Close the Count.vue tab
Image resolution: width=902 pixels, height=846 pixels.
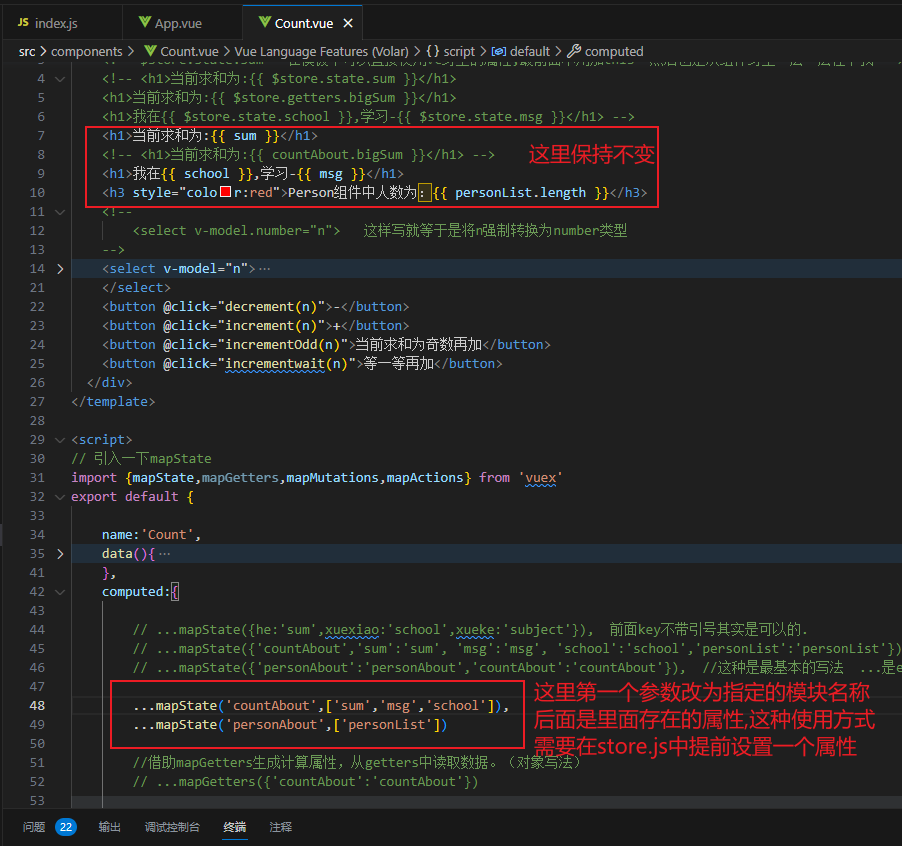(x=347, y=24)
